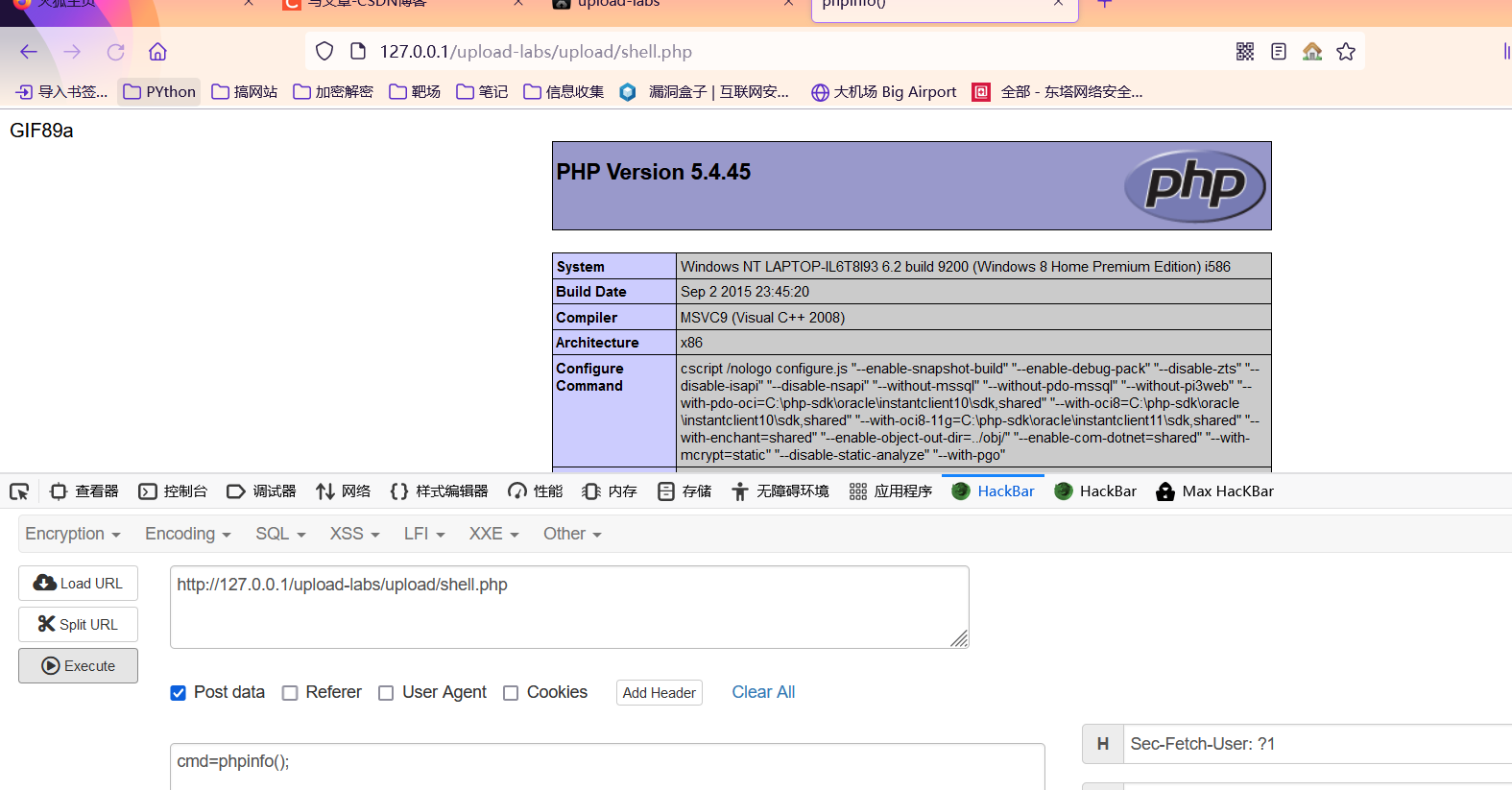Switch to the Max HacKBar tab
The height and width of the screenshot is (790, 1512).
[x=1215, y=491]
